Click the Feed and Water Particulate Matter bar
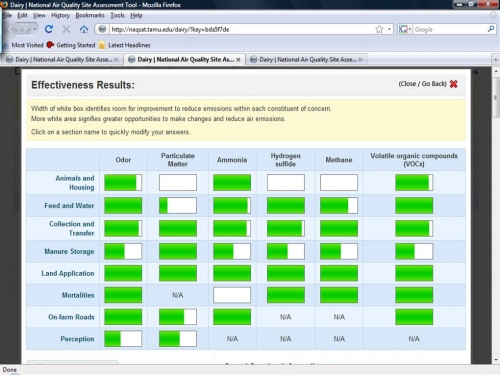 [178, 206]
